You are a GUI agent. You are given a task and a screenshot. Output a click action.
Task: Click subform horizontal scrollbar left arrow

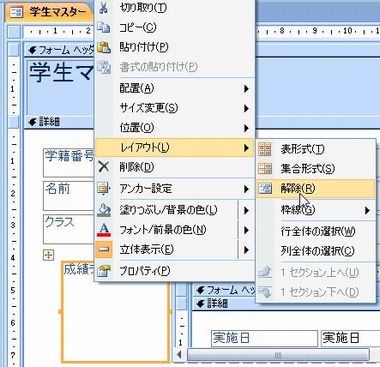(x=180, y=355)
